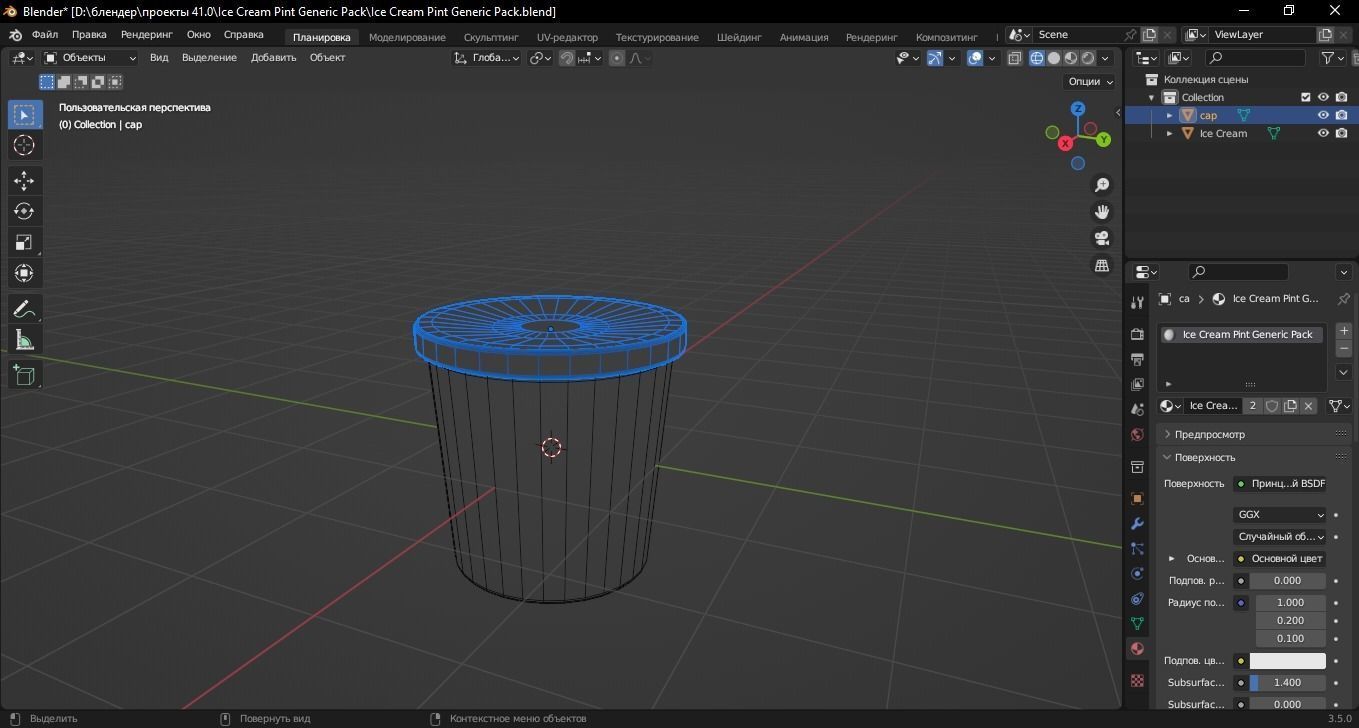The width and height of the screenshot is (1359, 728).
Task: Open the View Layer properties tab
Action: [1137, 384]
